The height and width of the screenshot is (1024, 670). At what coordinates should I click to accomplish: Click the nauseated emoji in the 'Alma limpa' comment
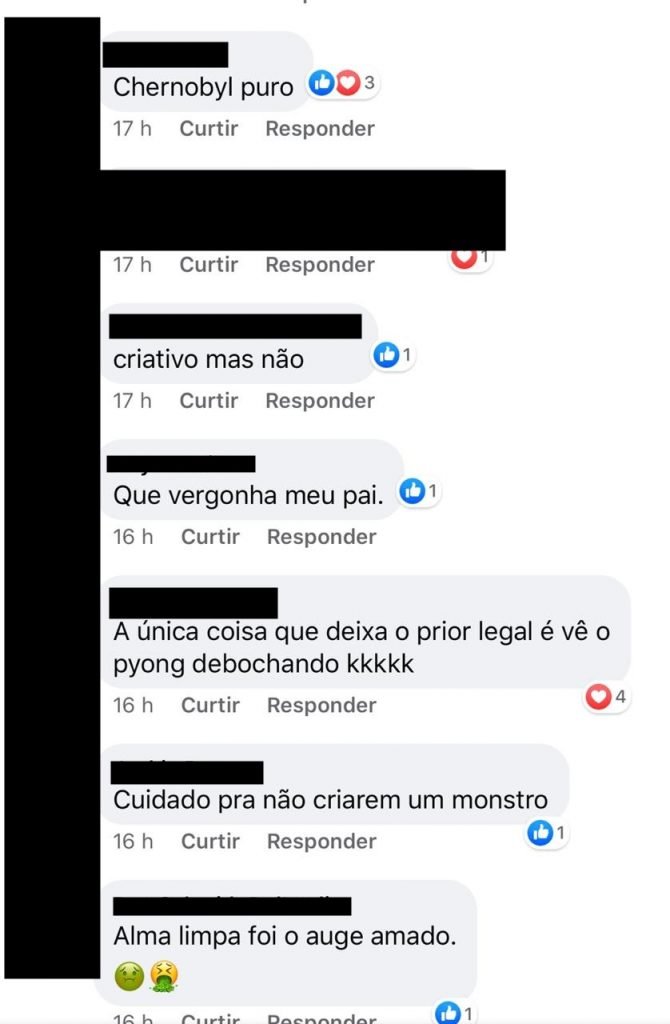[x=129, y=977]
